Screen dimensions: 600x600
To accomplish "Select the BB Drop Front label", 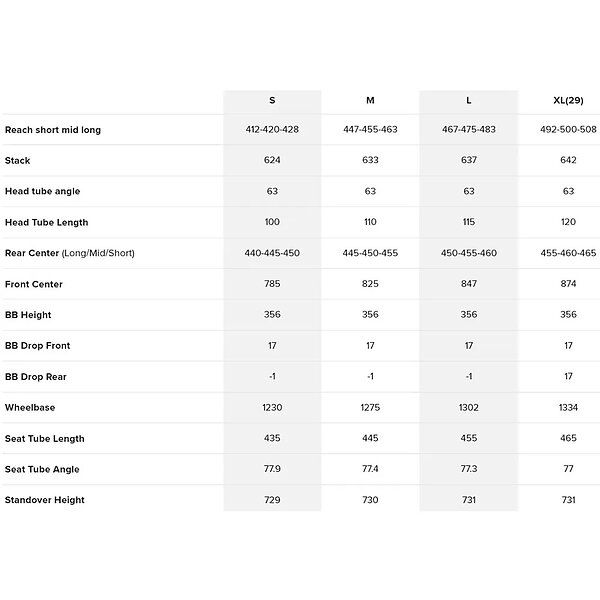I will click(38, 346).
